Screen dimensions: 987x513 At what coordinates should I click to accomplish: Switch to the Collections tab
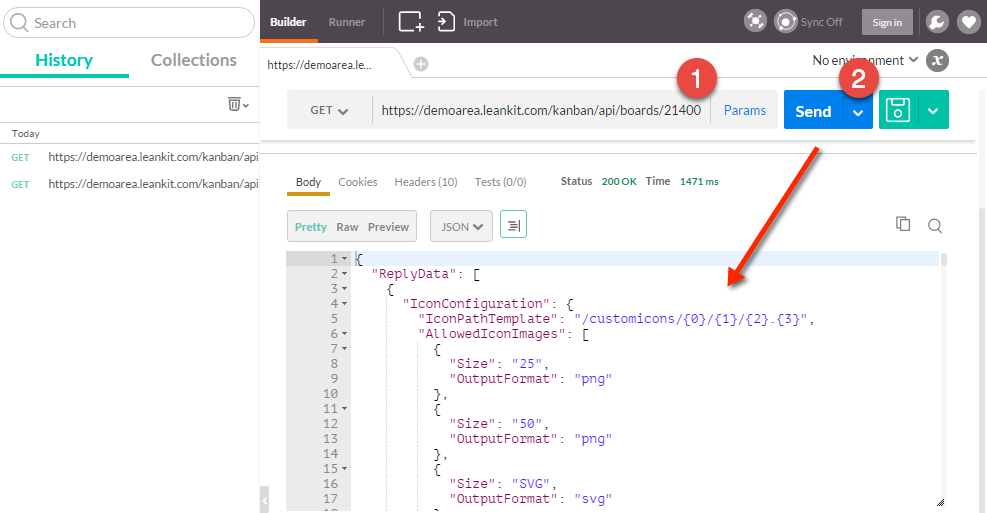tap(194, 60)
